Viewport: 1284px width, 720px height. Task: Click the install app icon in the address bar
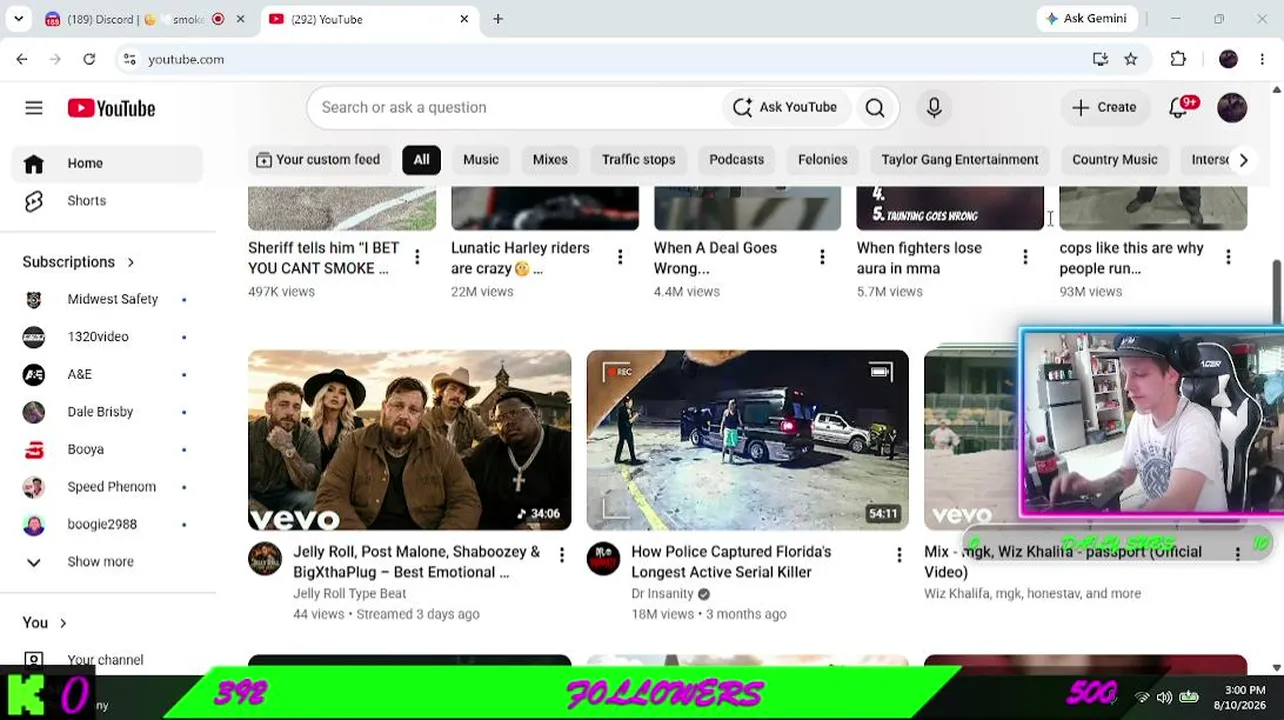pos(1100,59)
